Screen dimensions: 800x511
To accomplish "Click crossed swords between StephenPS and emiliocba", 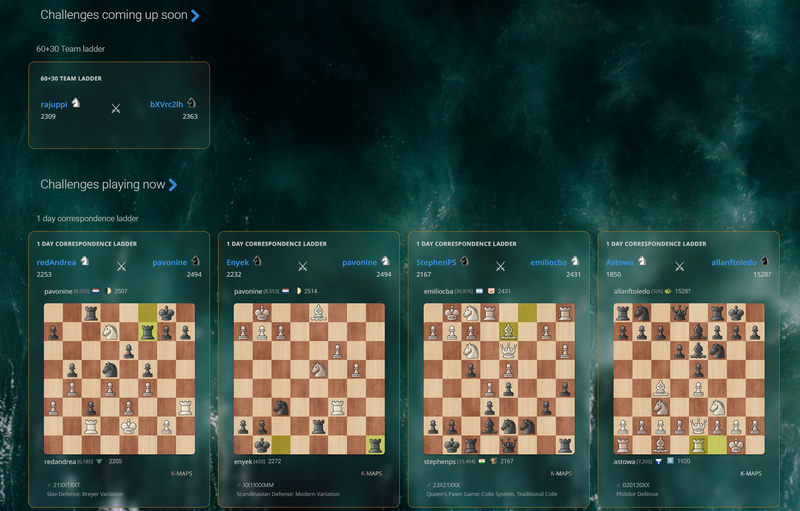I will click(501, 266).
